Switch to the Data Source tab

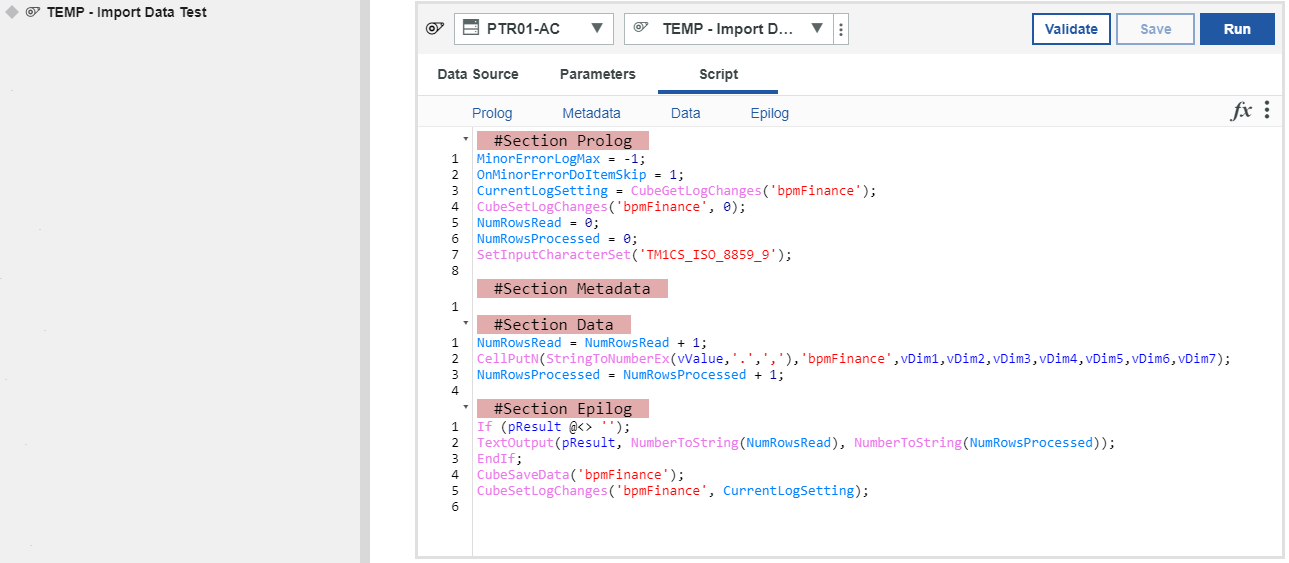478,74
